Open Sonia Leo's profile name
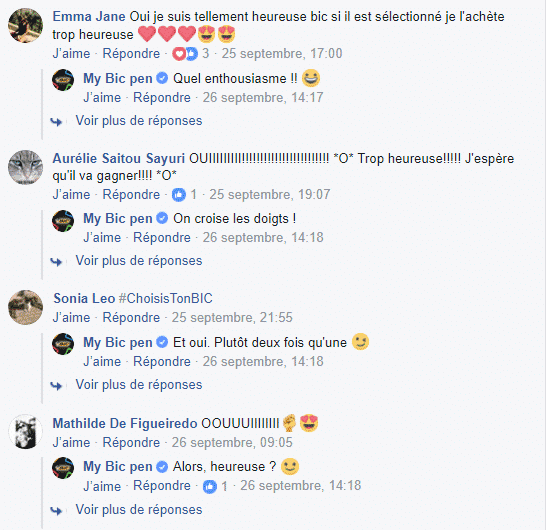This screenshot has width=546, height=530. pos(84,298)
